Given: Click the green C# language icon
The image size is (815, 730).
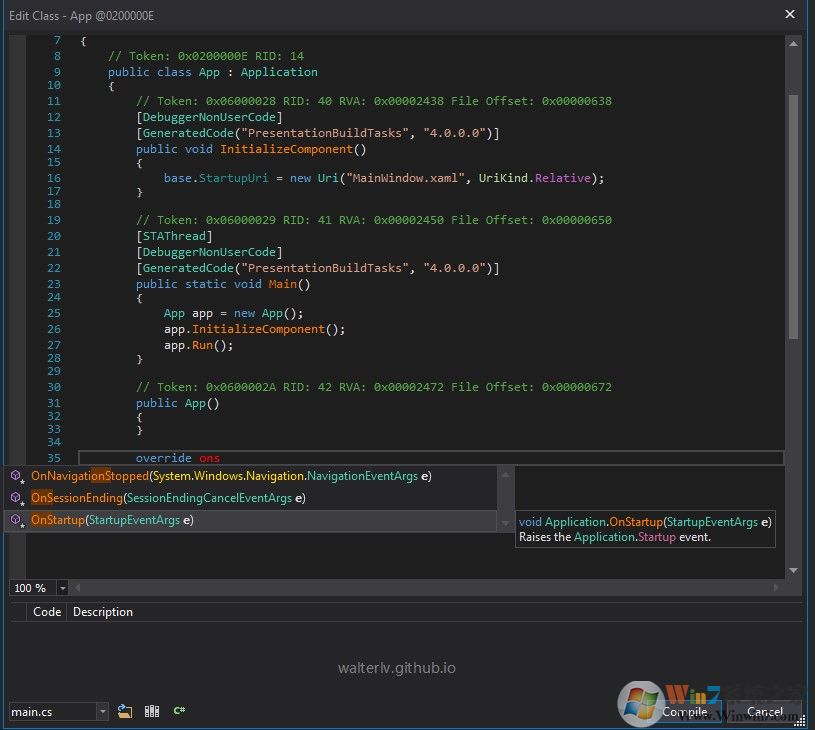Looking at the screenshot, I should [179, 711].
